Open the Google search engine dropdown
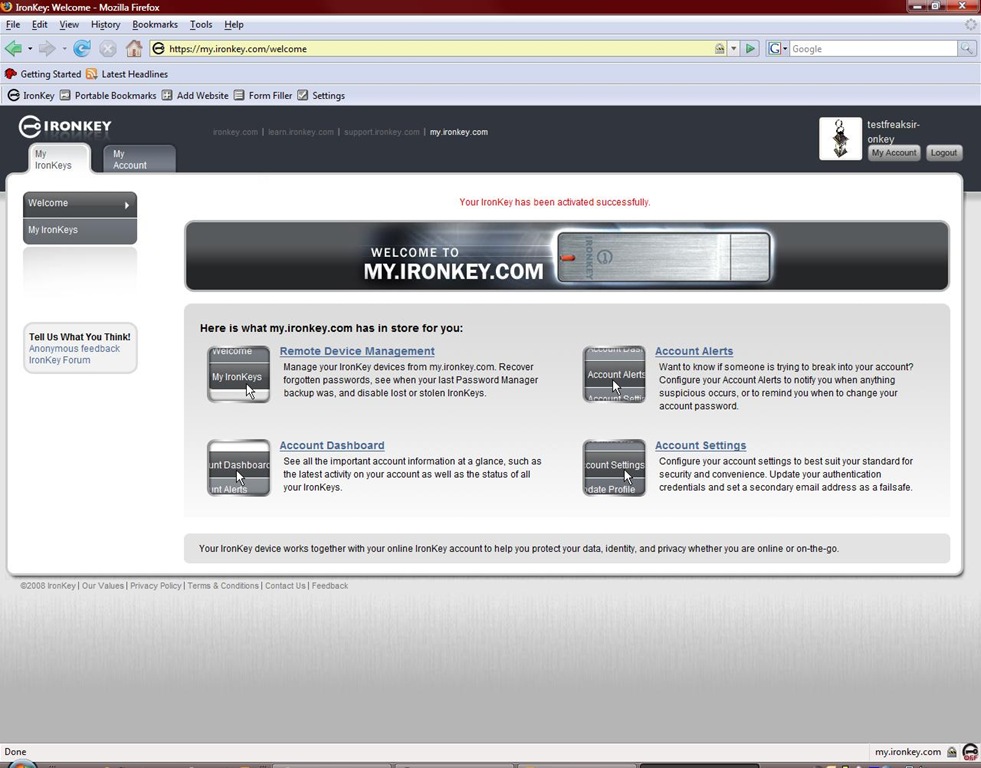The image size is (981, 768). (x=778, y=48)
